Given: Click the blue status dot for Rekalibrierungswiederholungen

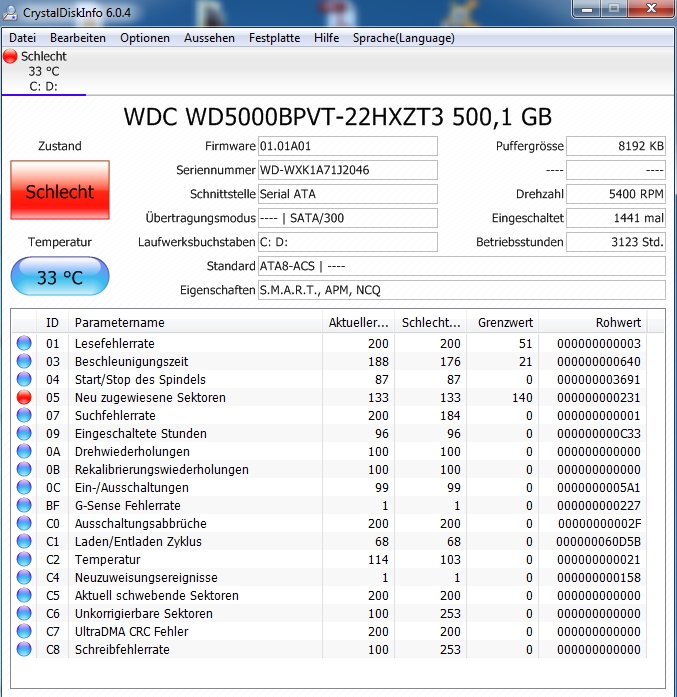Looking at the screenshot, I should (x=24, y=469).
